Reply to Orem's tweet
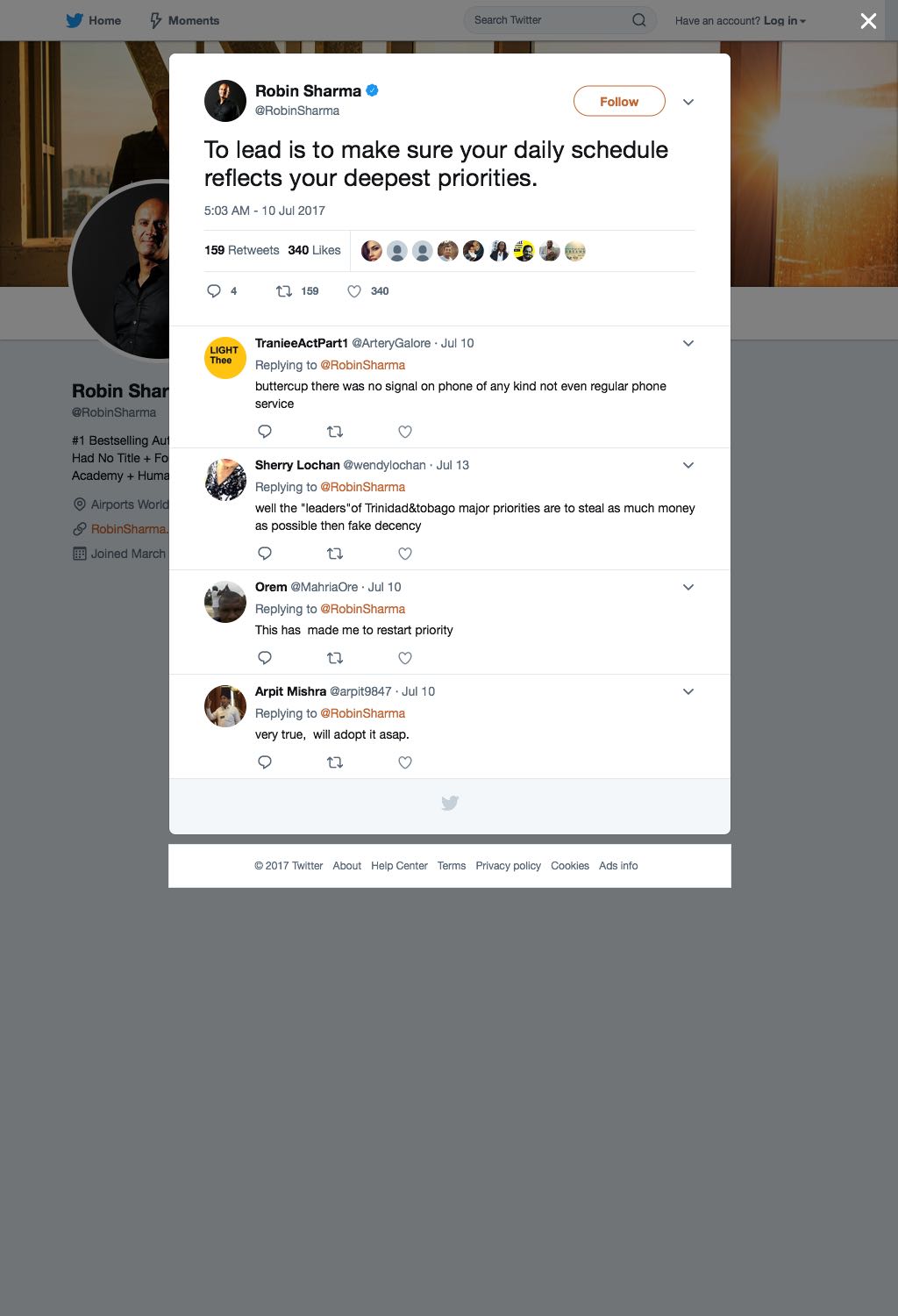This screenshot has height=1316, width=898. (x=265, y=658)
